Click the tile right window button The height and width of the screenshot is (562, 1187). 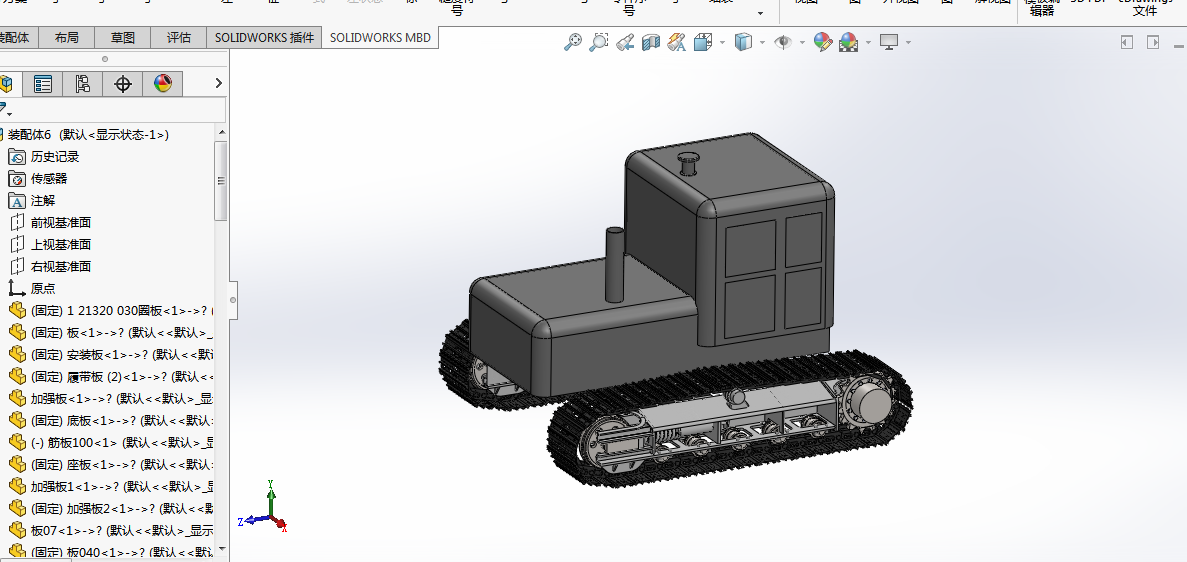coord(1153,42)
